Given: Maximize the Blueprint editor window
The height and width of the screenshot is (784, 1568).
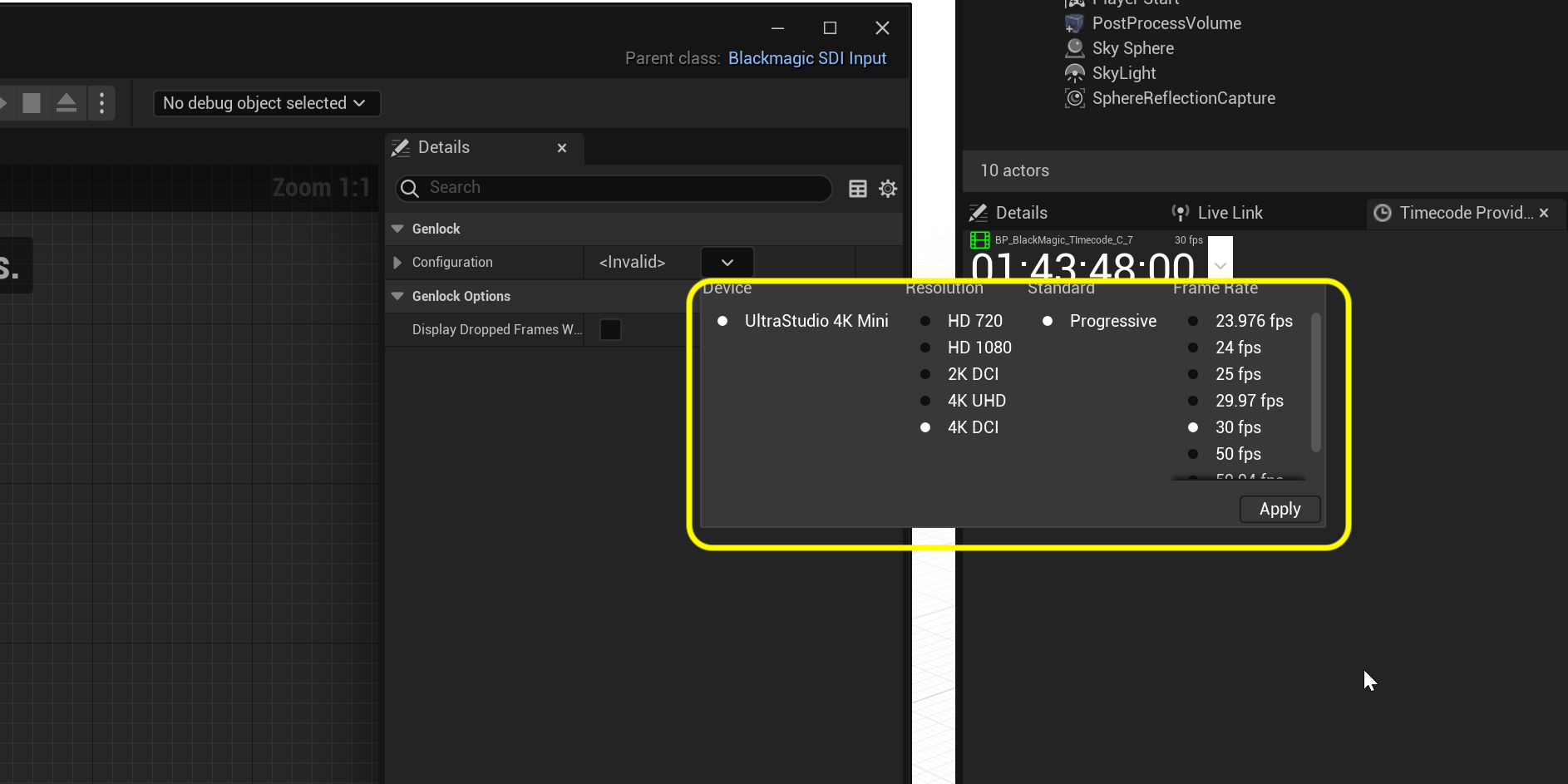Looking at the screenshot, I should pos(830,28).
